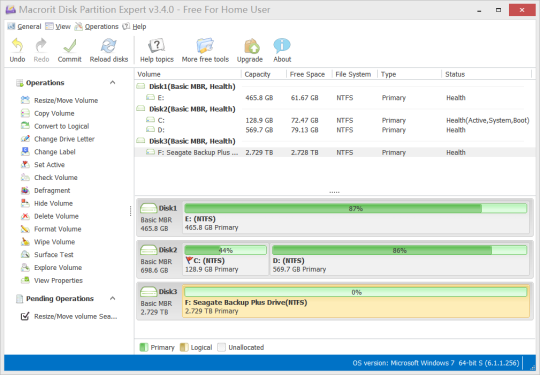Select the E: volume row
This screenshot has height=375, width=540.
tap(335, 98)
